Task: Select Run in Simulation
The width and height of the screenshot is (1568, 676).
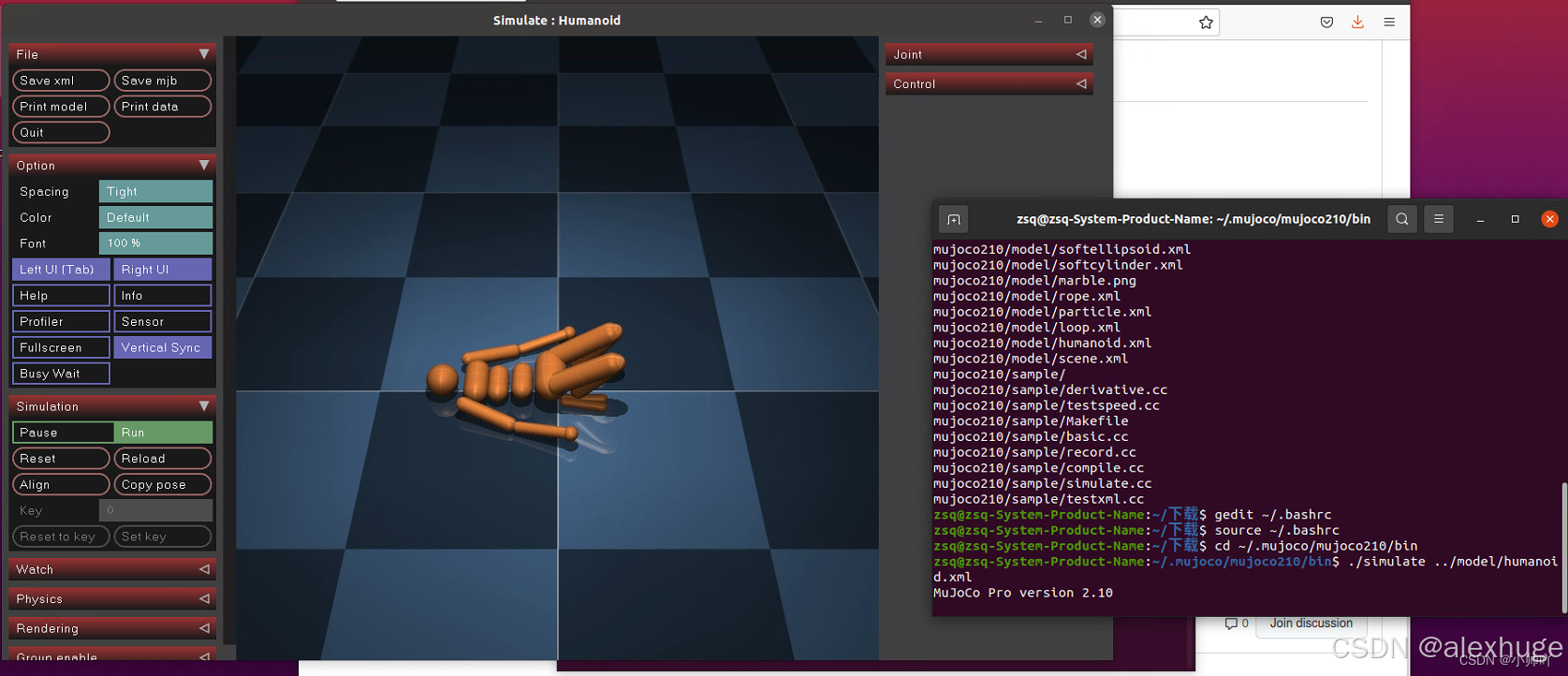Action: (x=163, y=433)
